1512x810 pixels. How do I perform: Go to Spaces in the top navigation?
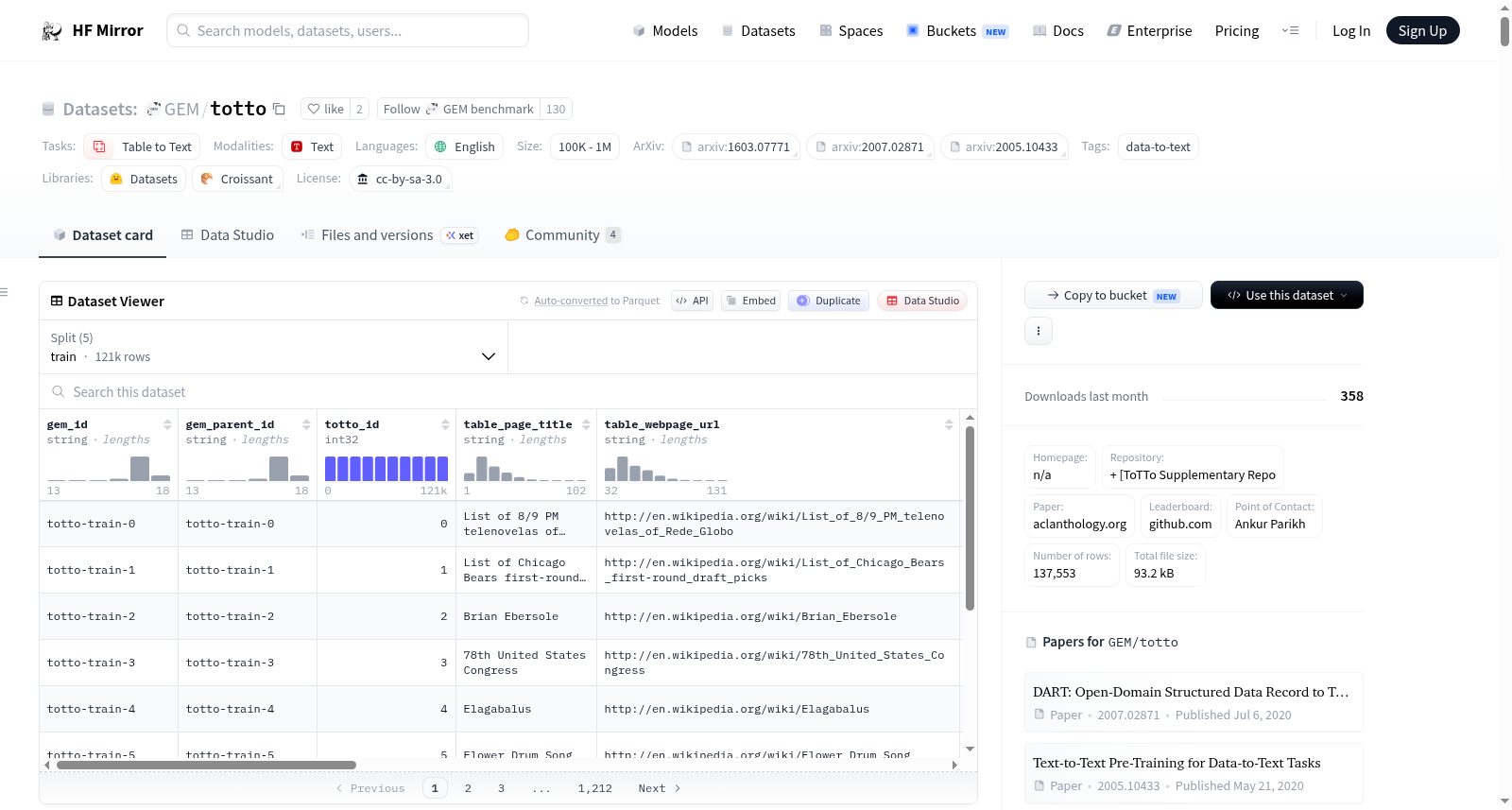(851, 30)
